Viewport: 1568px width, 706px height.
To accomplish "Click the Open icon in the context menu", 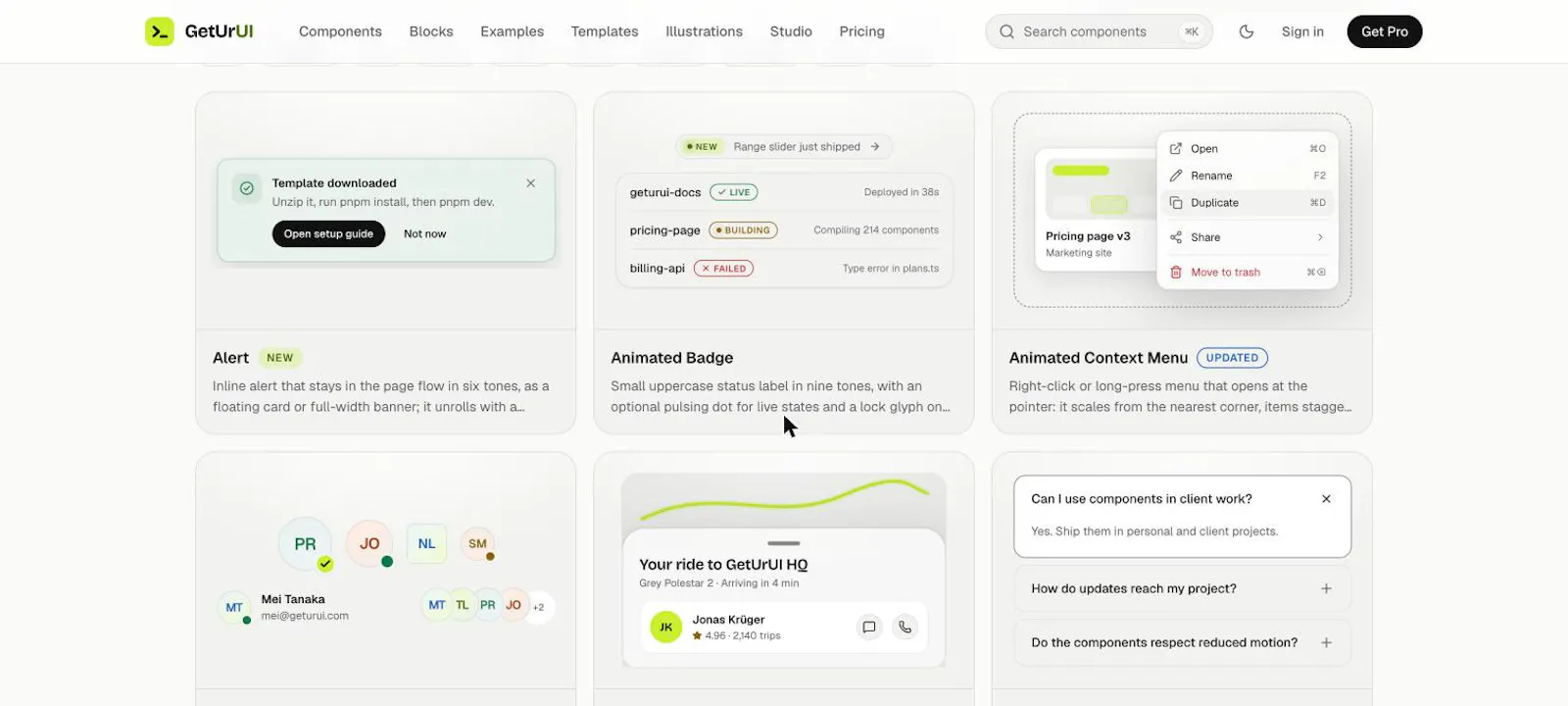I will (x=1176, y=149).
